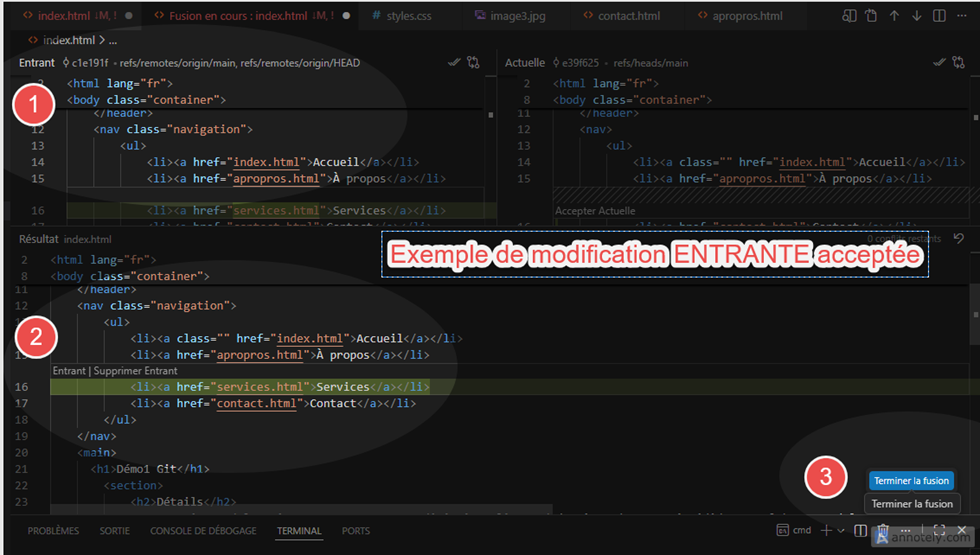Viewport: 980px width, 555px height.
Task: Maximize the terminal panel size
Action: point(939,531)
